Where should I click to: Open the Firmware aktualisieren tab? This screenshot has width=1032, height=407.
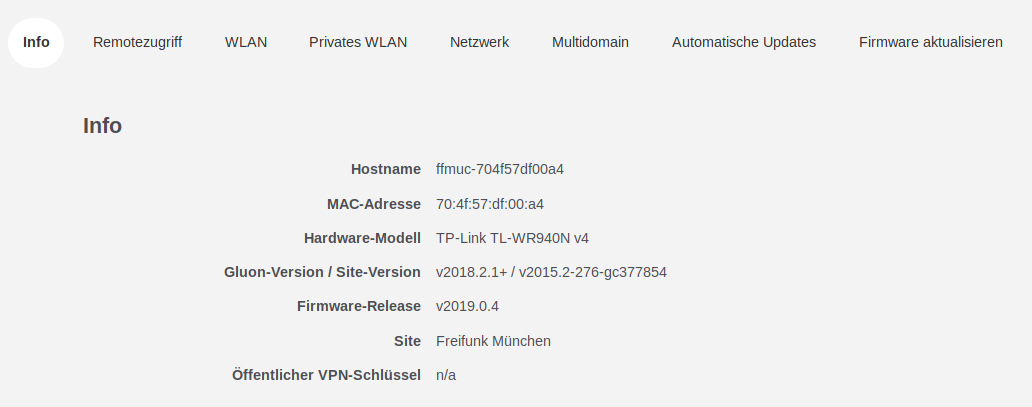pyautogui.click(x=931, y=42)
